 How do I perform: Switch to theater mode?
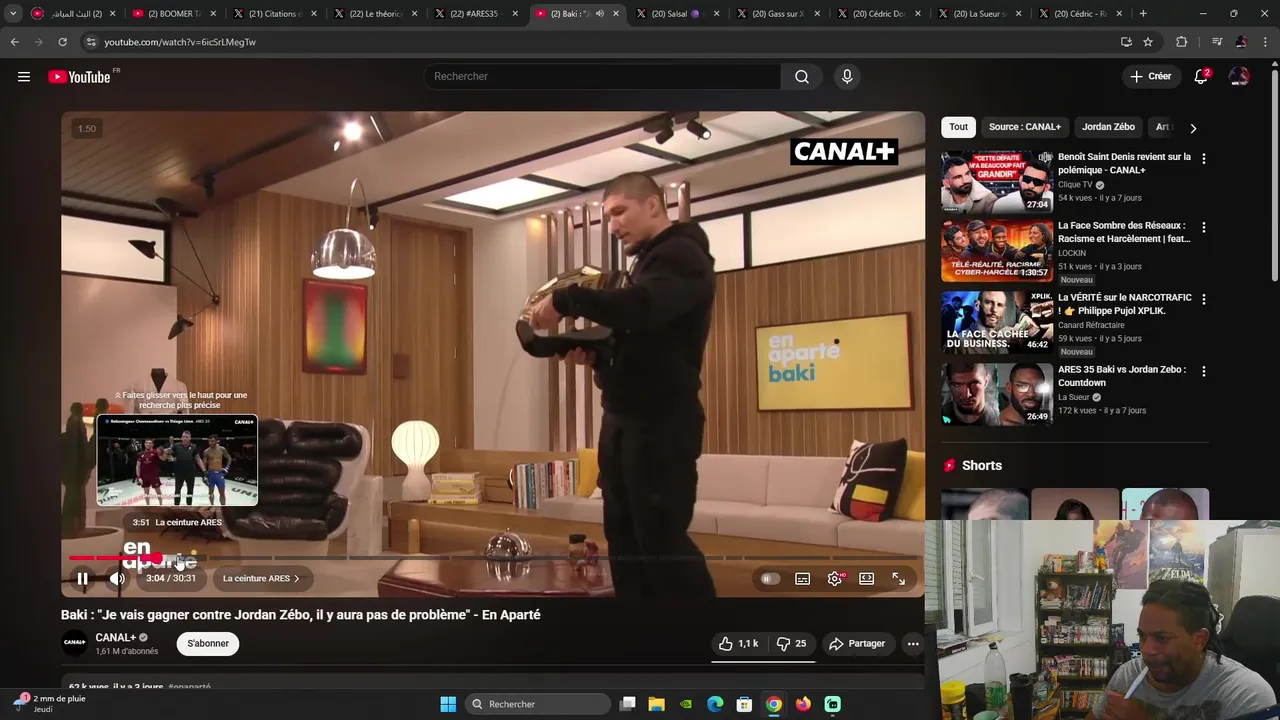pos(867,578)
